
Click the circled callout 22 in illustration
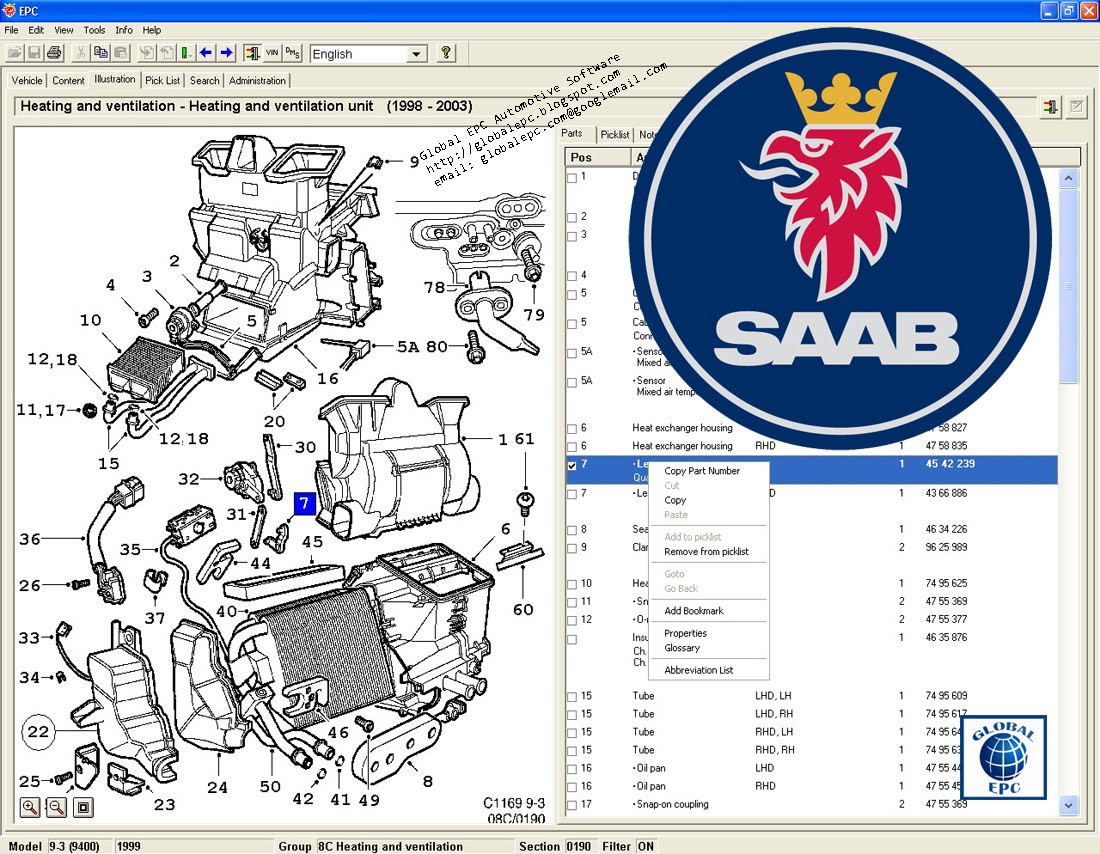tap(38, 732)
